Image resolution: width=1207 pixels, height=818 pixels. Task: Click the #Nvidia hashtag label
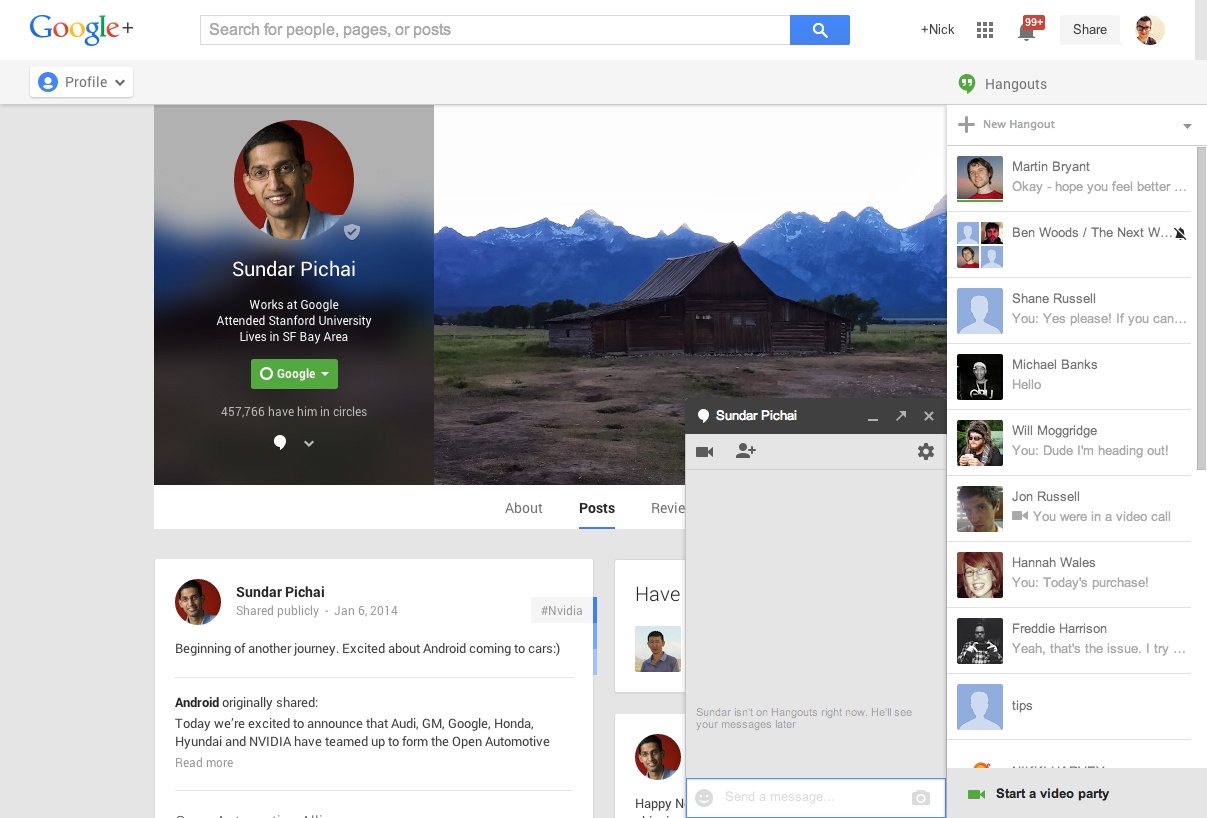[x=561, y=610]
